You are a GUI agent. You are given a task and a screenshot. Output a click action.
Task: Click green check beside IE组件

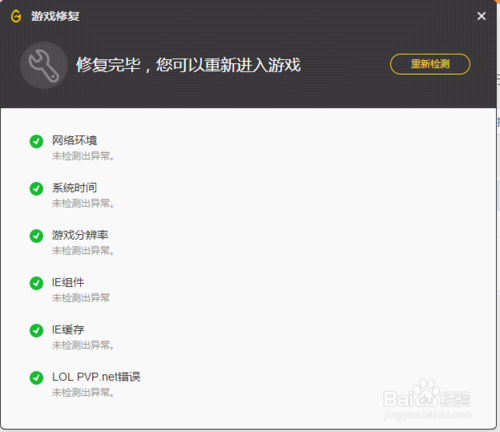click(x=36, y=283)
